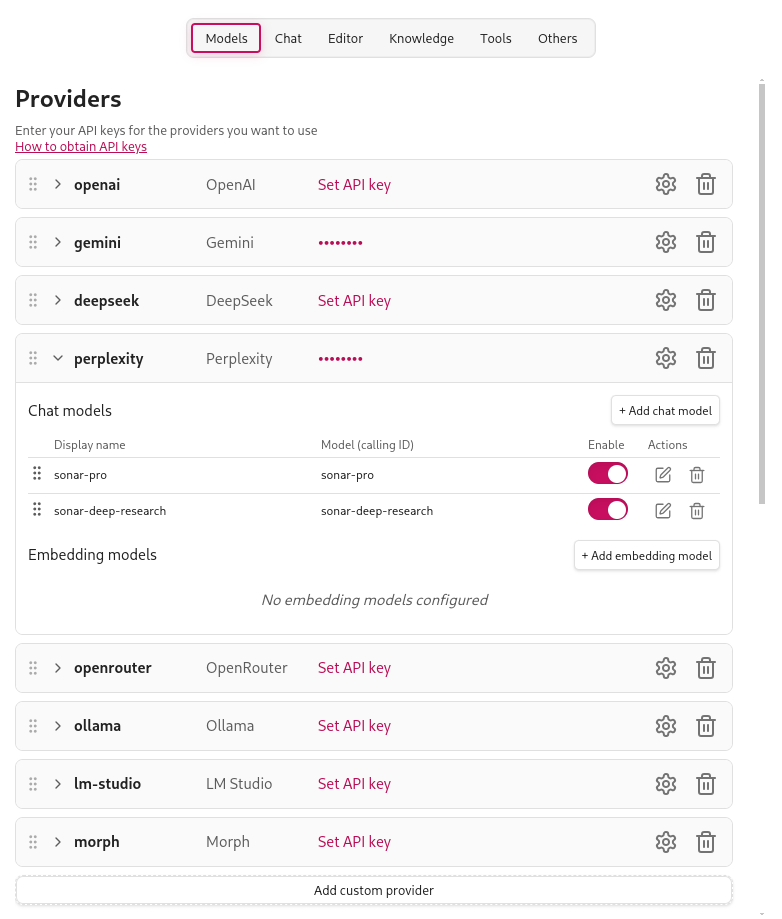
Task: Toggle the sonar-deep-research model off
Action: [607, 510]
